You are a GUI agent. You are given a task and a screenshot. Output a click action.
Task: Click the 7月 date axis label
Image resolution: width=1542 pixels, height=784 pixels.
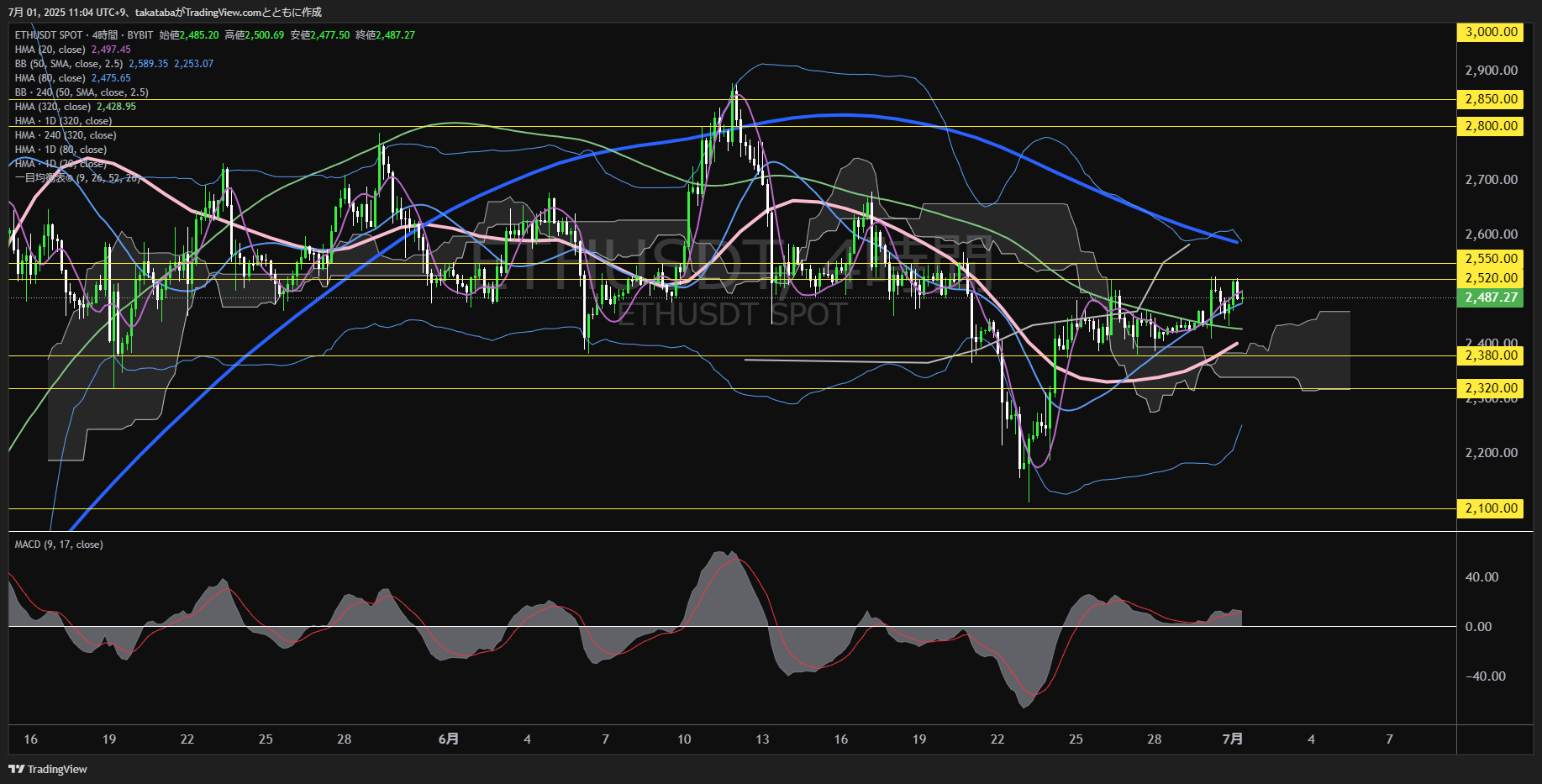click(1233, 739)
